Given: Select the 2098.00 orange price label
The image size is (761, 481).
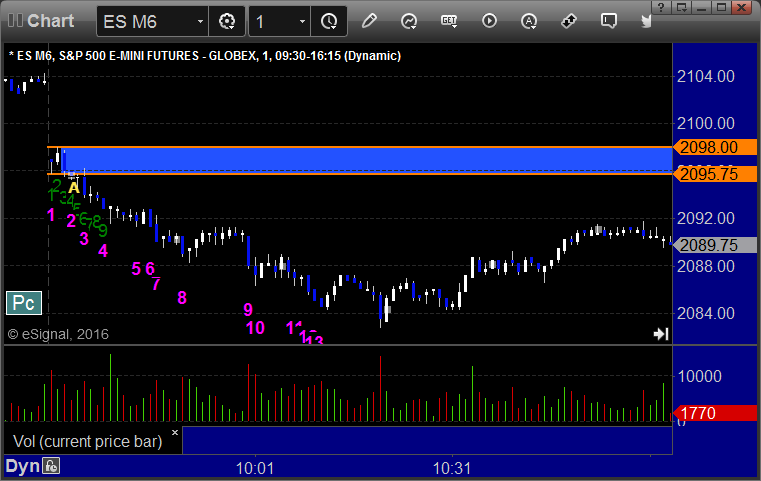Looking at the screenshot, I should point(715,147).
